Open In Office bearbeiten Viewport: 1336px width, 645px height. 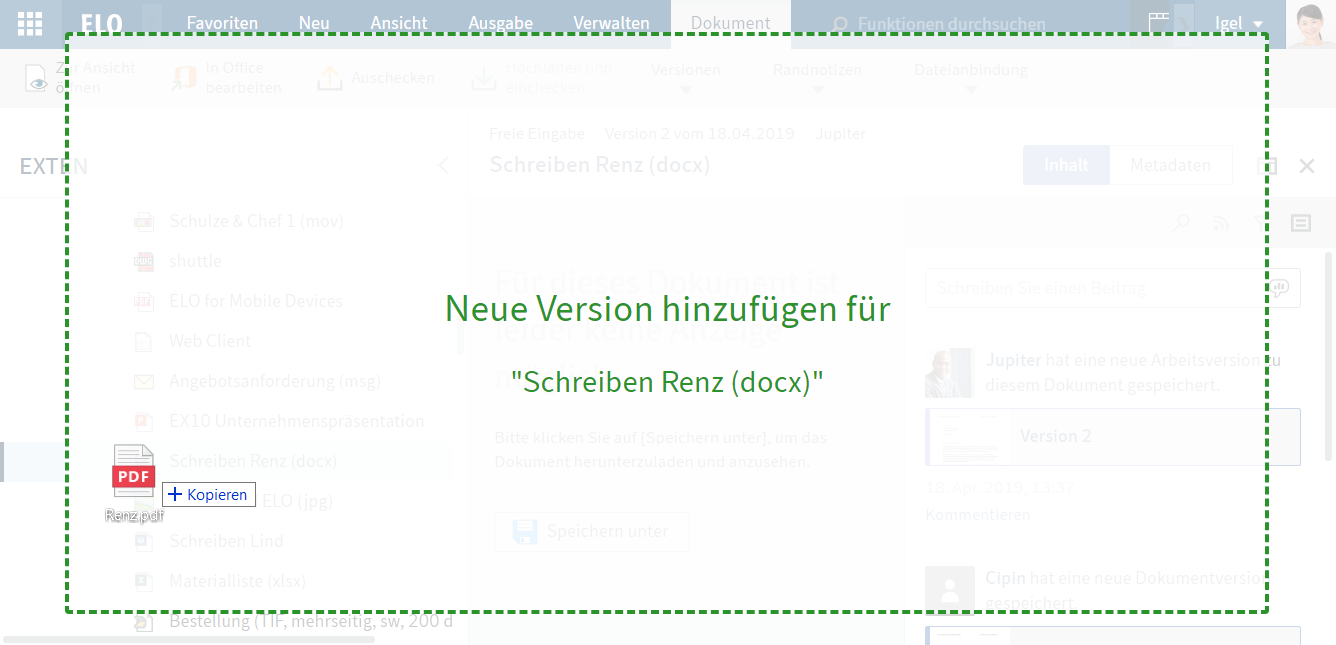(x=226, y=78)
